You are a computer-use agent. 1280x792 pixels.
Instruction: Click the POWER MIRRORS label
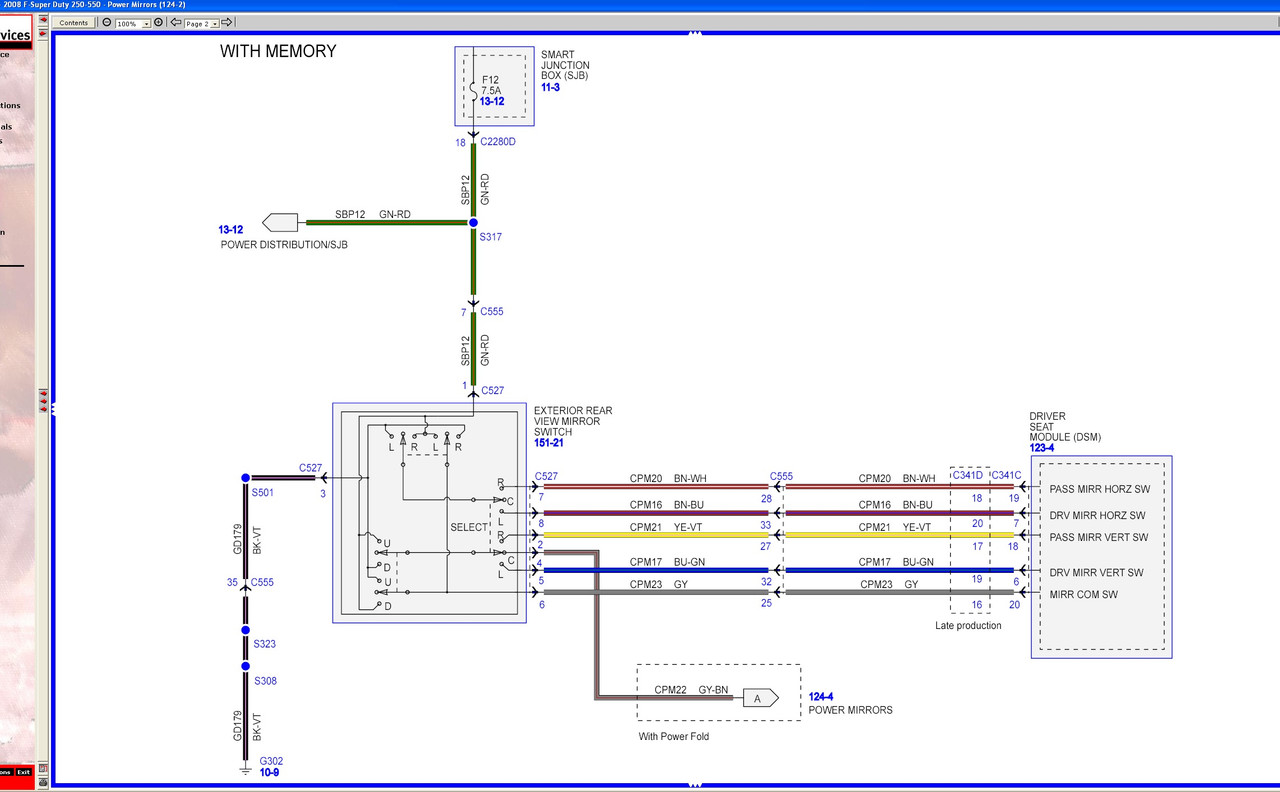point(850,710)
